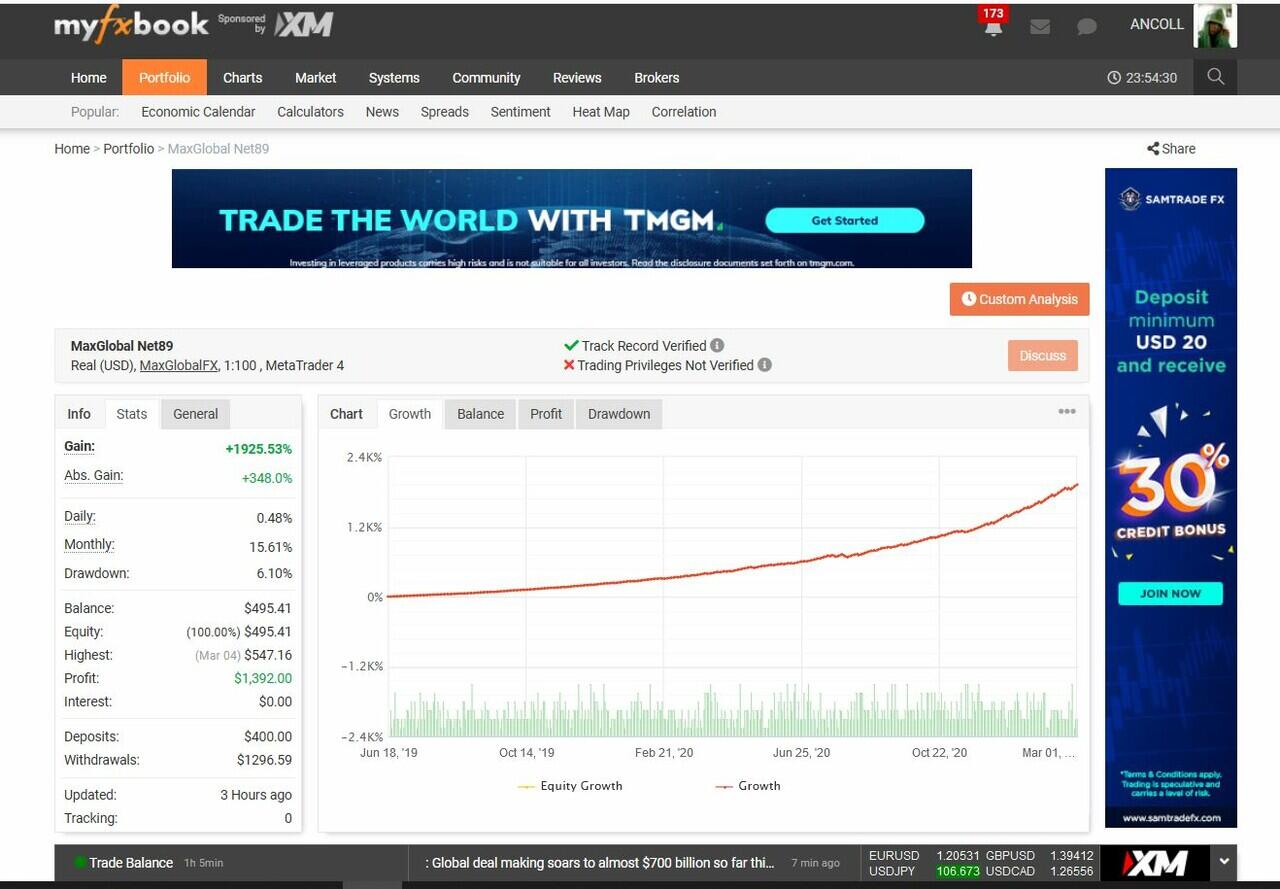Viewport: 1280px width, 889px height.
Task: Click the underlined Gain: label
Action: (x=80, y=446)
